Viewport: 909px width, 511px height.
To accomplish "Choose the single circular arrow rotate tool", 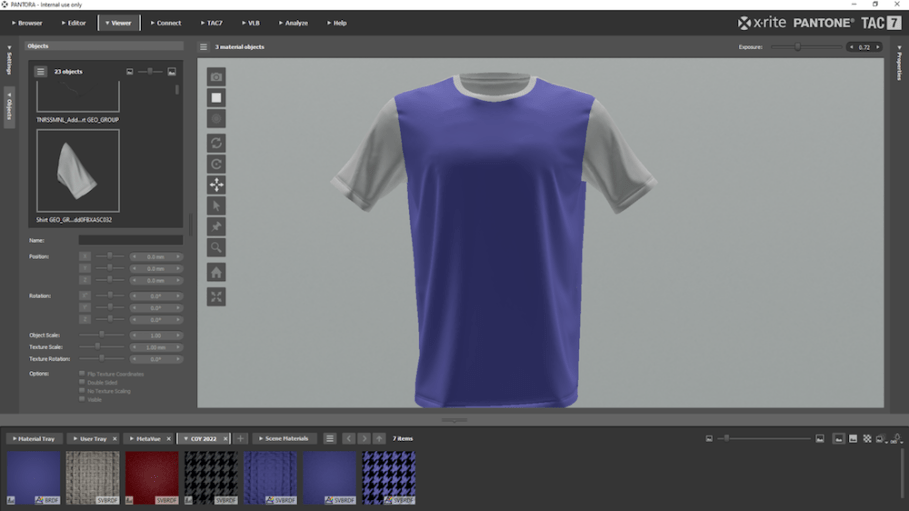I will (x=216, y=164).
